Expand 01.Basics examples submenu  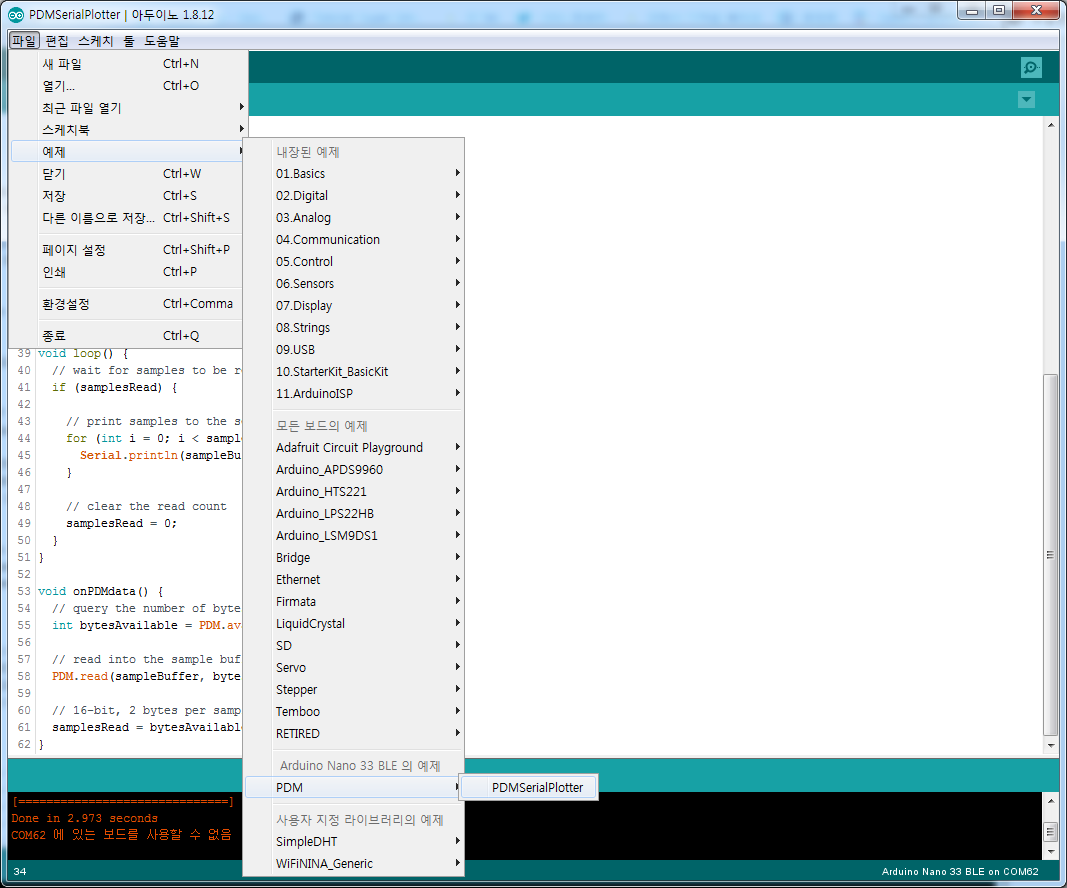[354, 174]
